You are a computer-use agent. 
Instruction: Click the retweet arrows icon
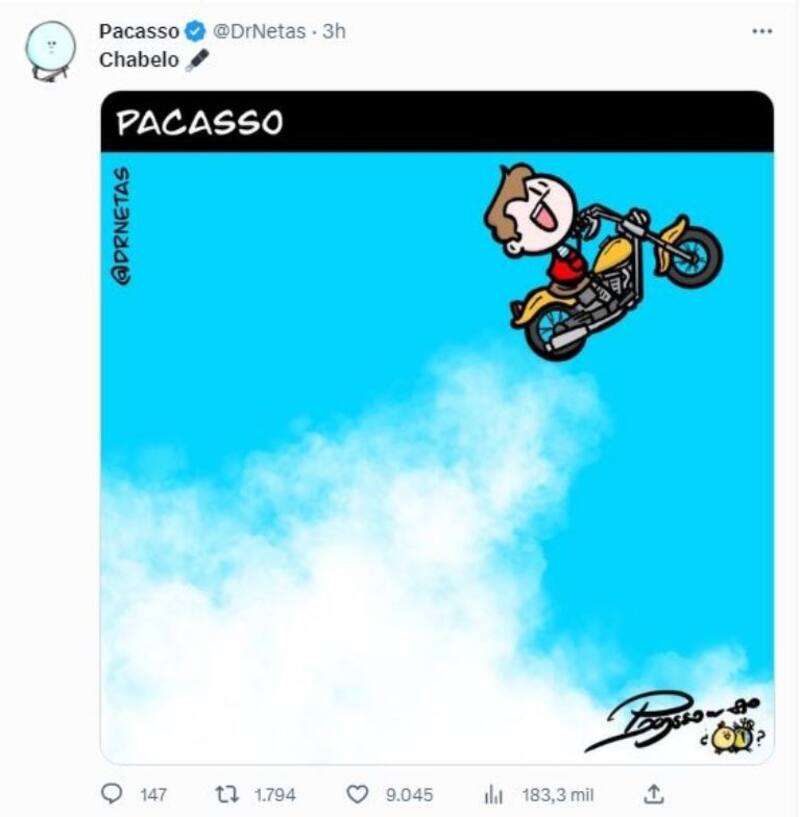tap(227, 794)
